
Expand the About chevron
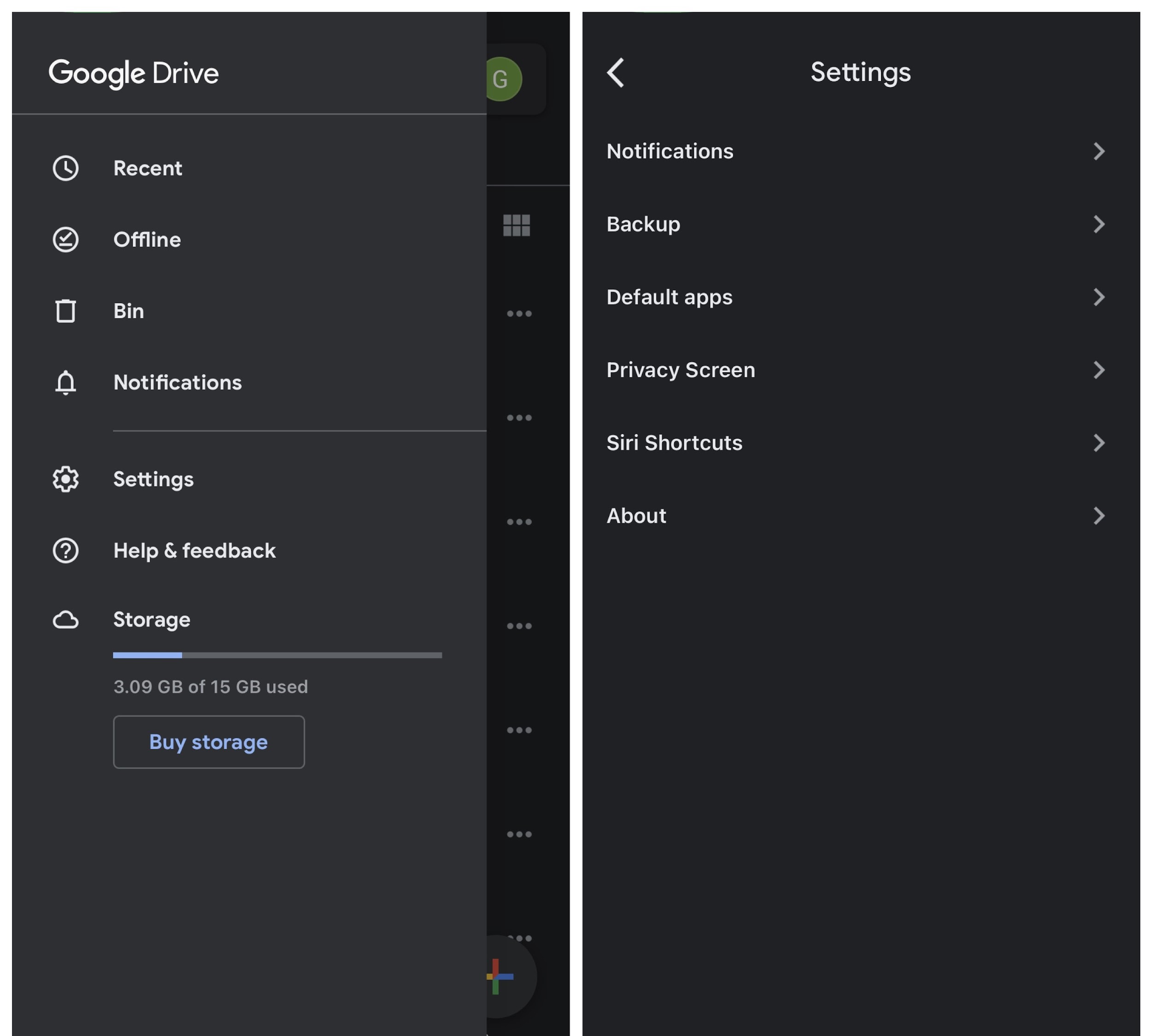coord(1099,516)
